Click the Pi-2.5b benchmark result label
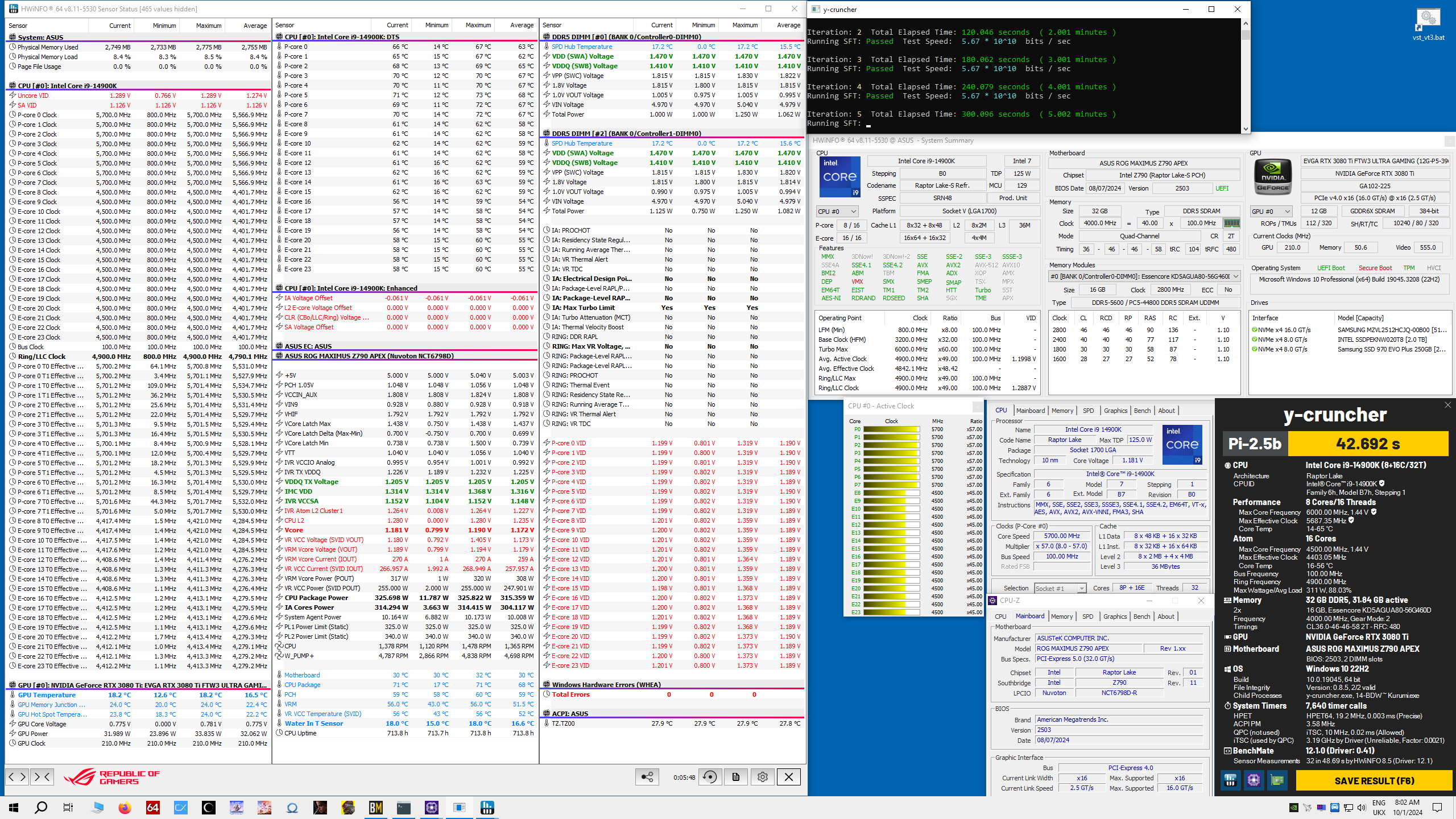 tap(1255, 444)
